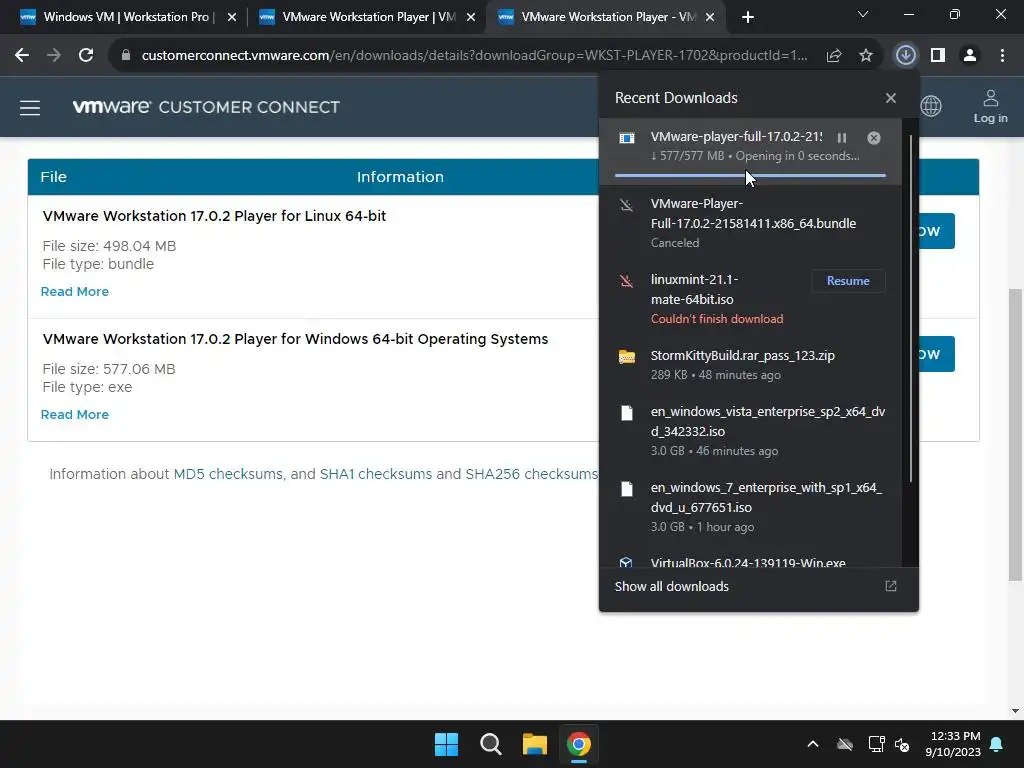Image resolution: width=1024 pixels, height=768 pixels.
Task: Click the OneDrive cloud tray icon
Action: (x=844, y=744)
